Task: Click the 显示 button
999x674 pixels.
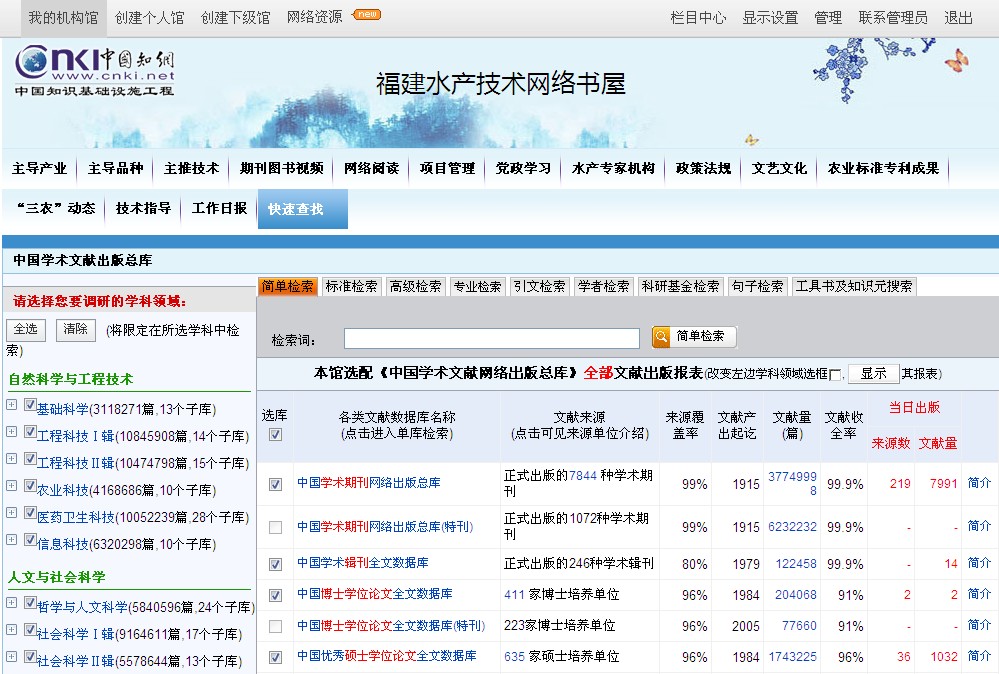Action: (873, 373)
